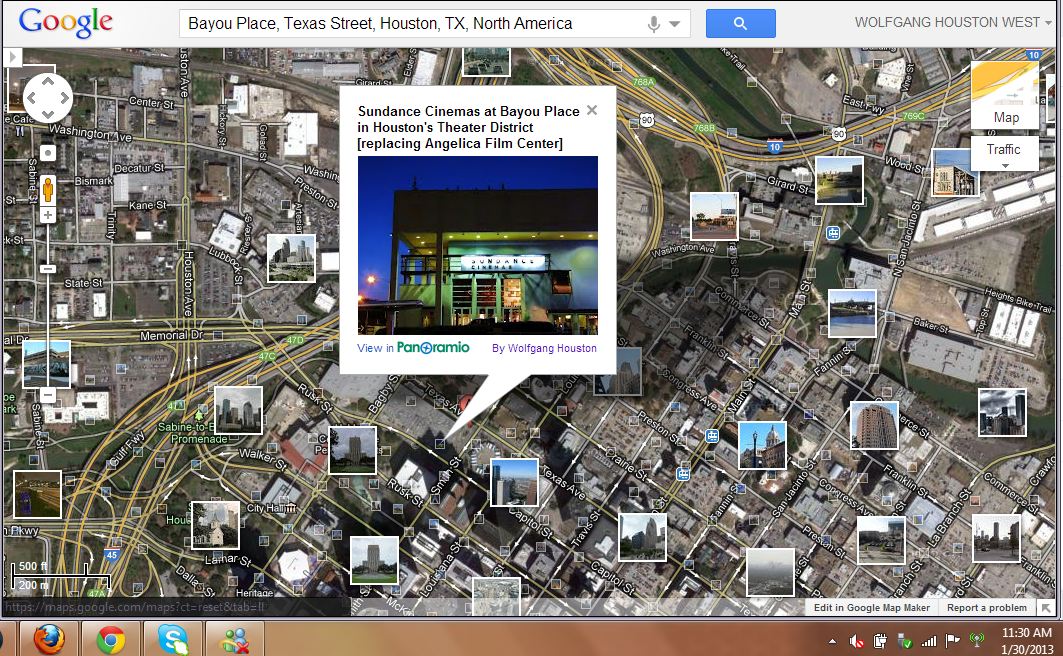Viewport: 1063px width, 656px height.
Task: Open the courthouse photo thumbnail near Louisiana St
Action: tap(374, 560)
